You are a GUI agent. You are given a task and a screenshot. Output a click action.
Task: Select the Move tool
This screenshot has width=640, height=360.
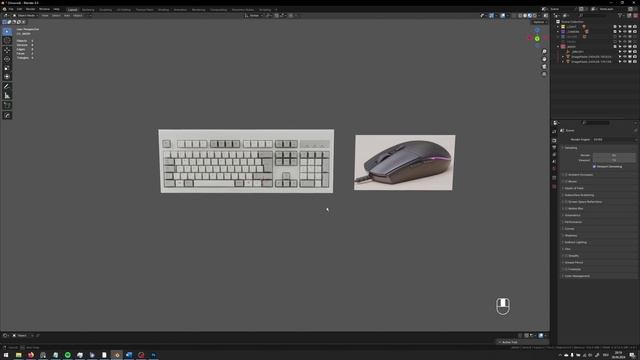(x=7, y=50)
